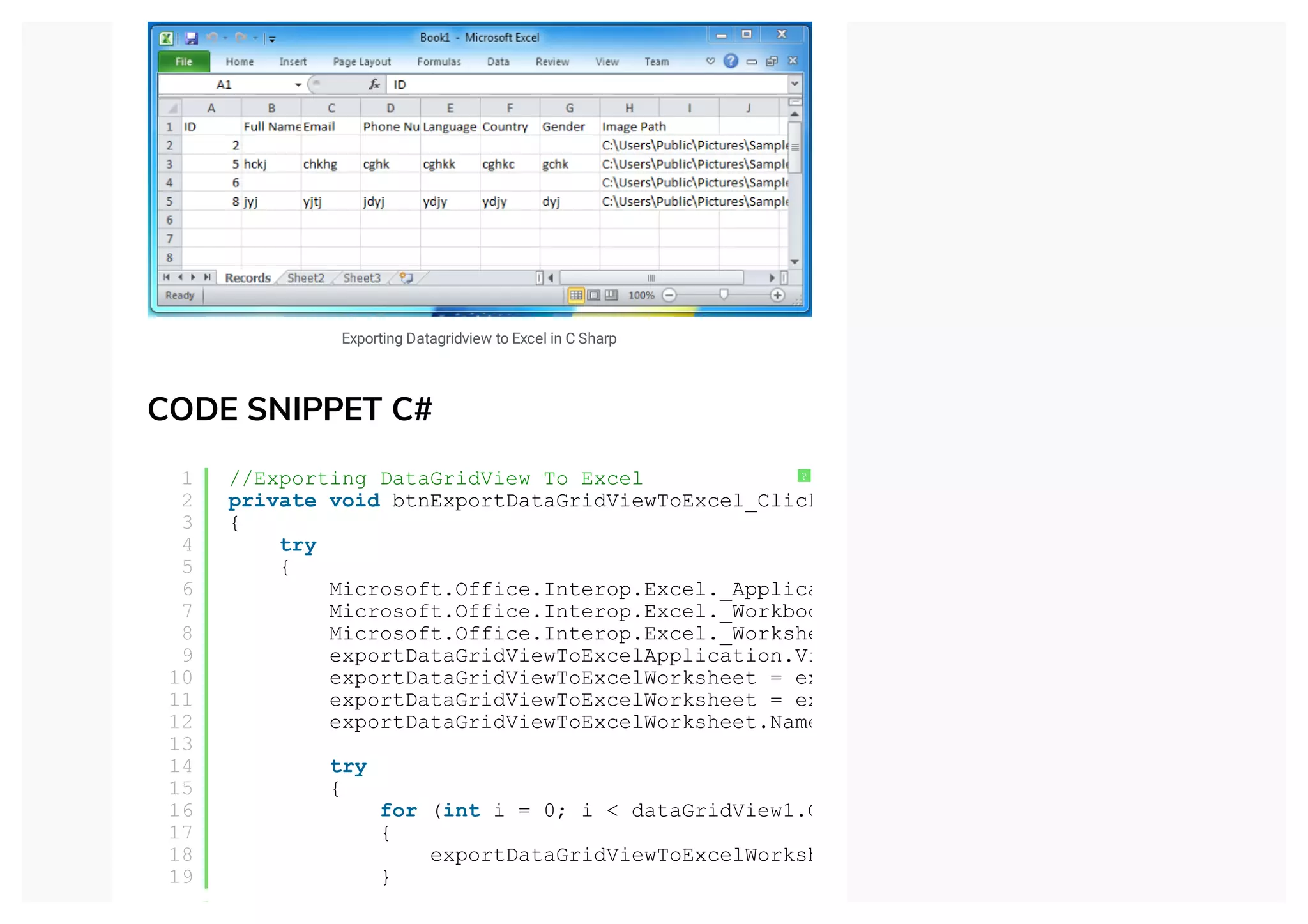Click the Name Box showing A1
The image size is (1308, 924).
pos(225,84)
